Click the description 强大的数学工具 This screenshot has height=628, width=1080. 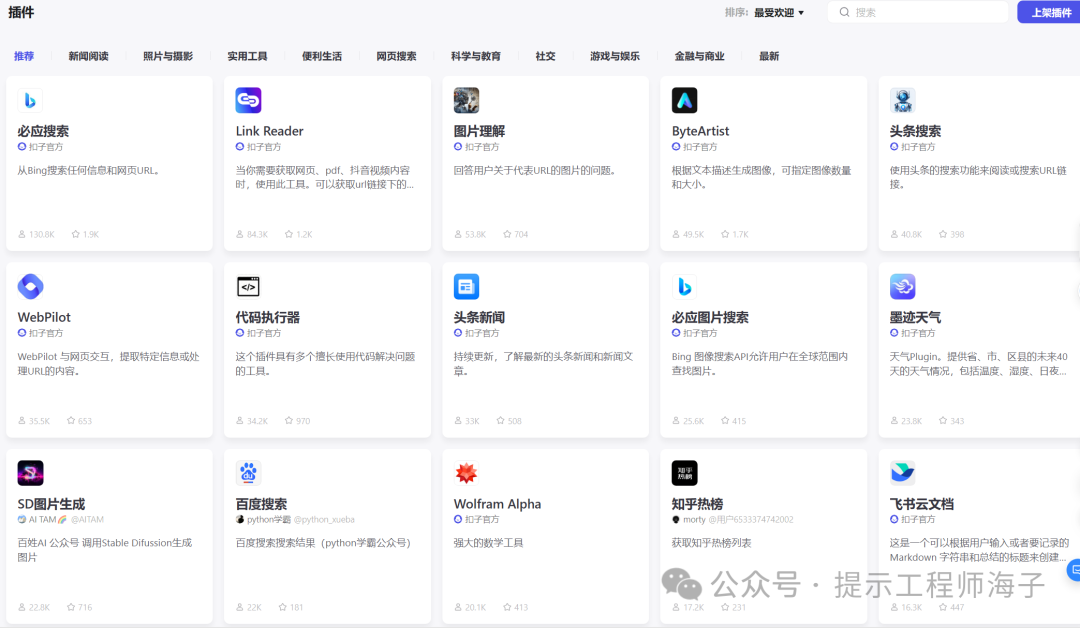click(x=488, y=543)
